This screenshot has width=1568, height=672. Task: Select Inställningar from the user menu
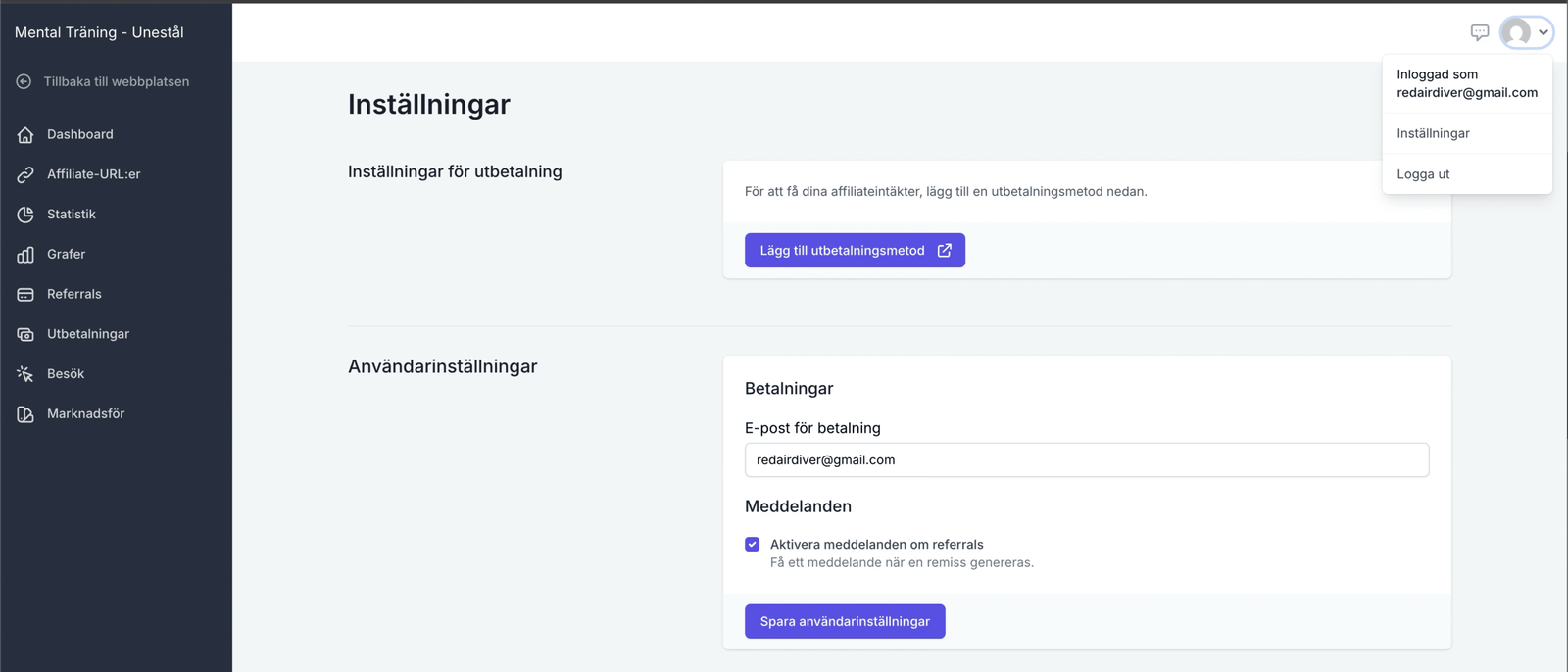1433,133
